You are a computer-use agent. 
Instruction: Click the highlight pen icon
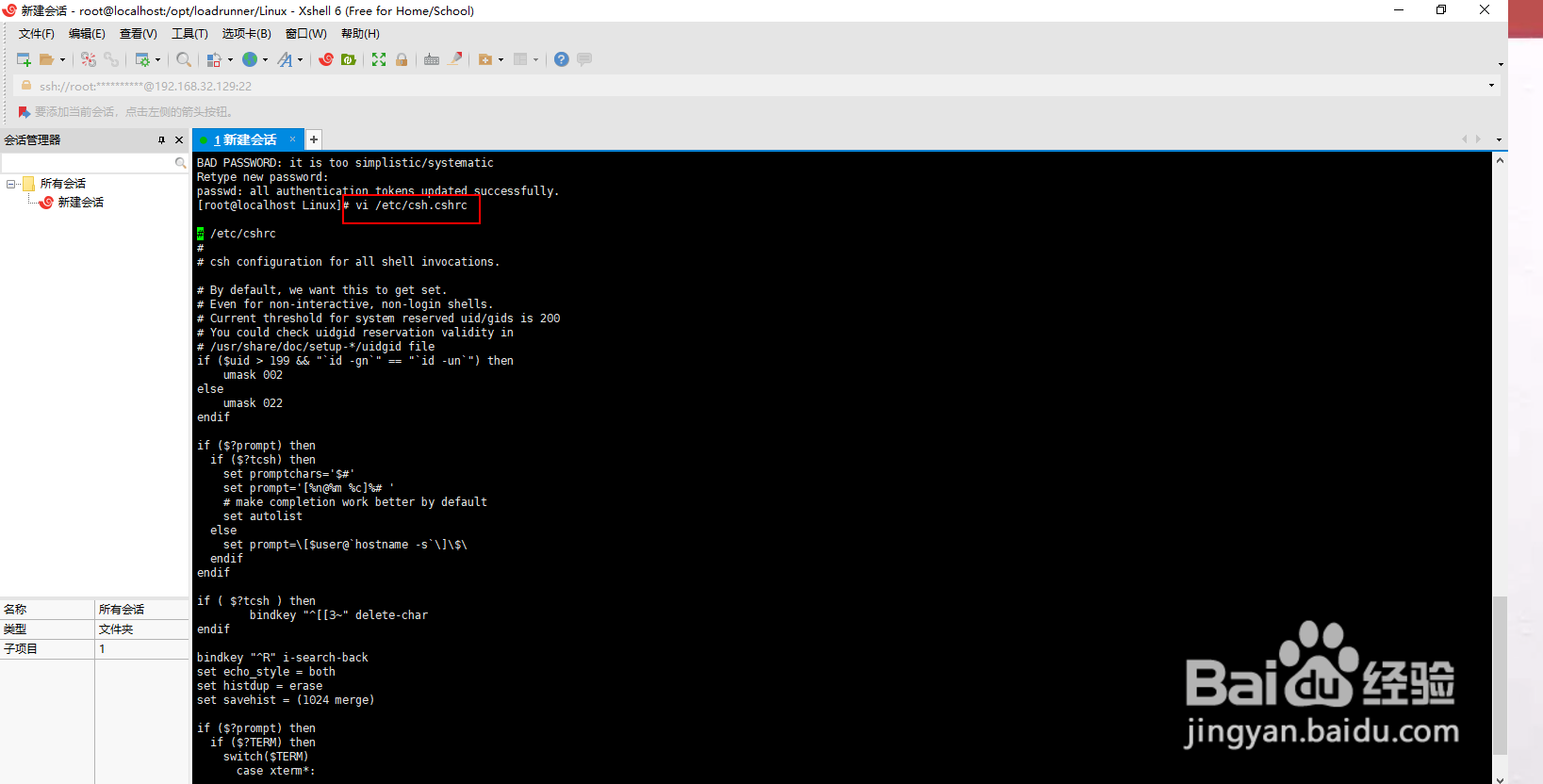click(455, 59)
